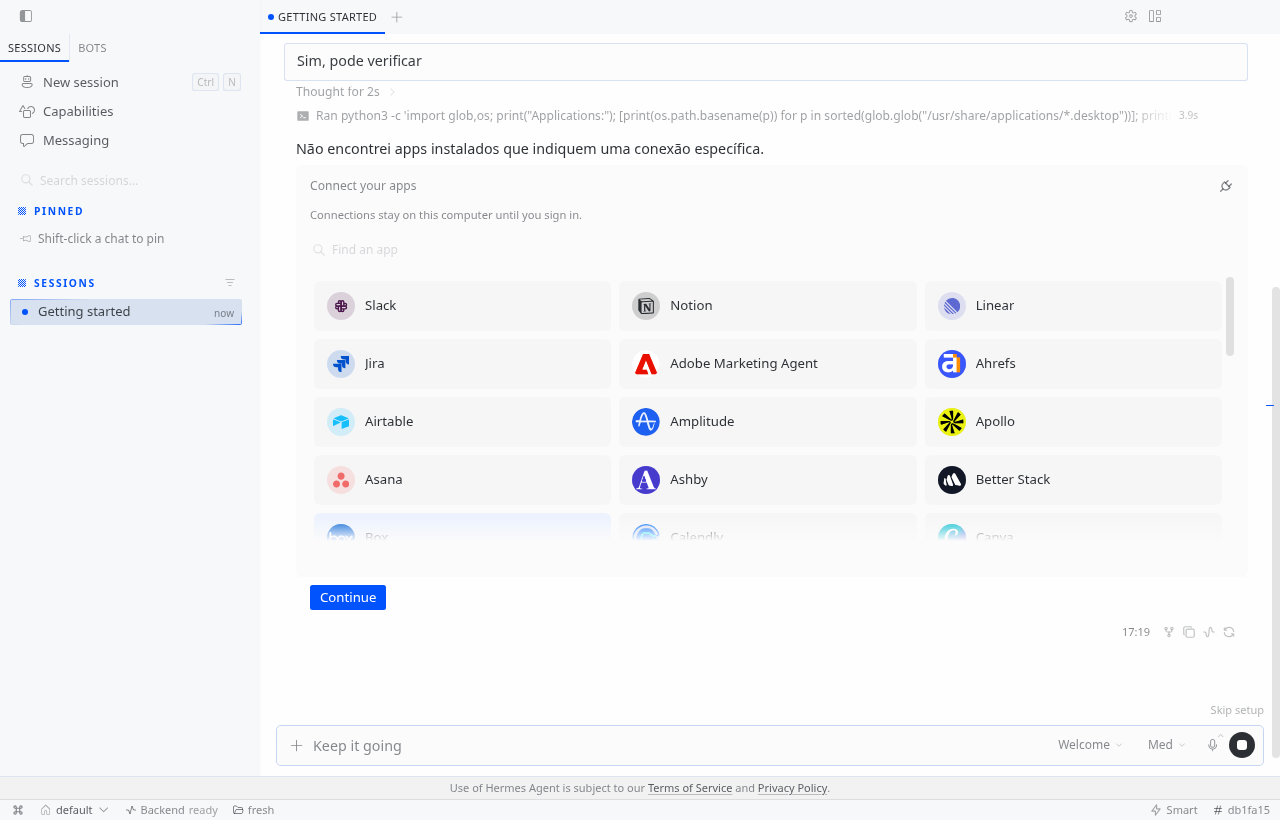Open the Terms of Service link

pos(690,788)
